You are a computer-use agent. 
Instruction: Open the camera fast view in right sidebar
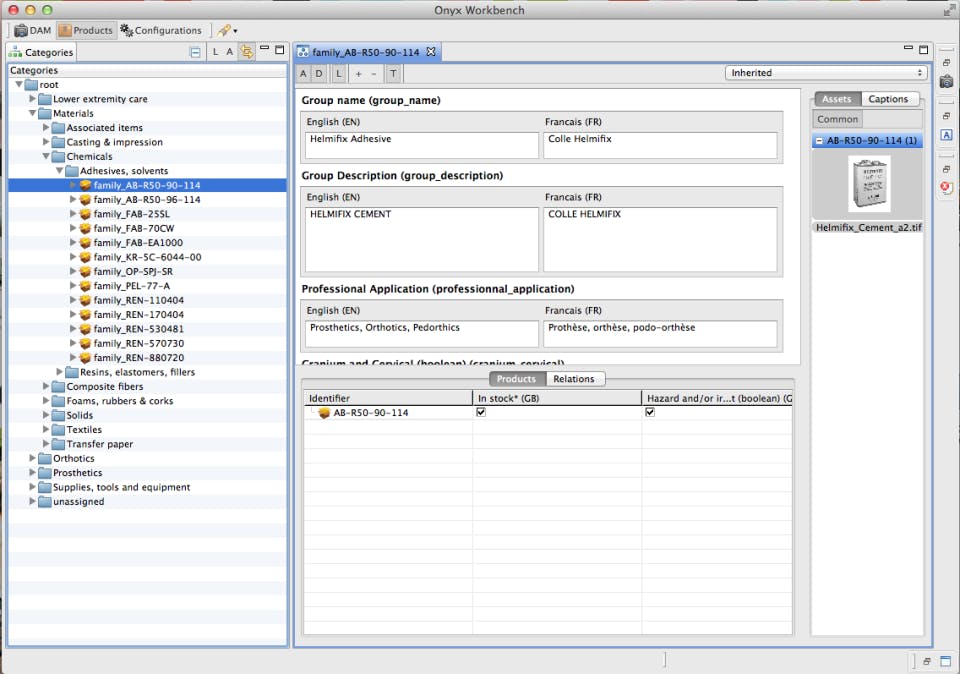pyautogui.click(x=946, y=81)
